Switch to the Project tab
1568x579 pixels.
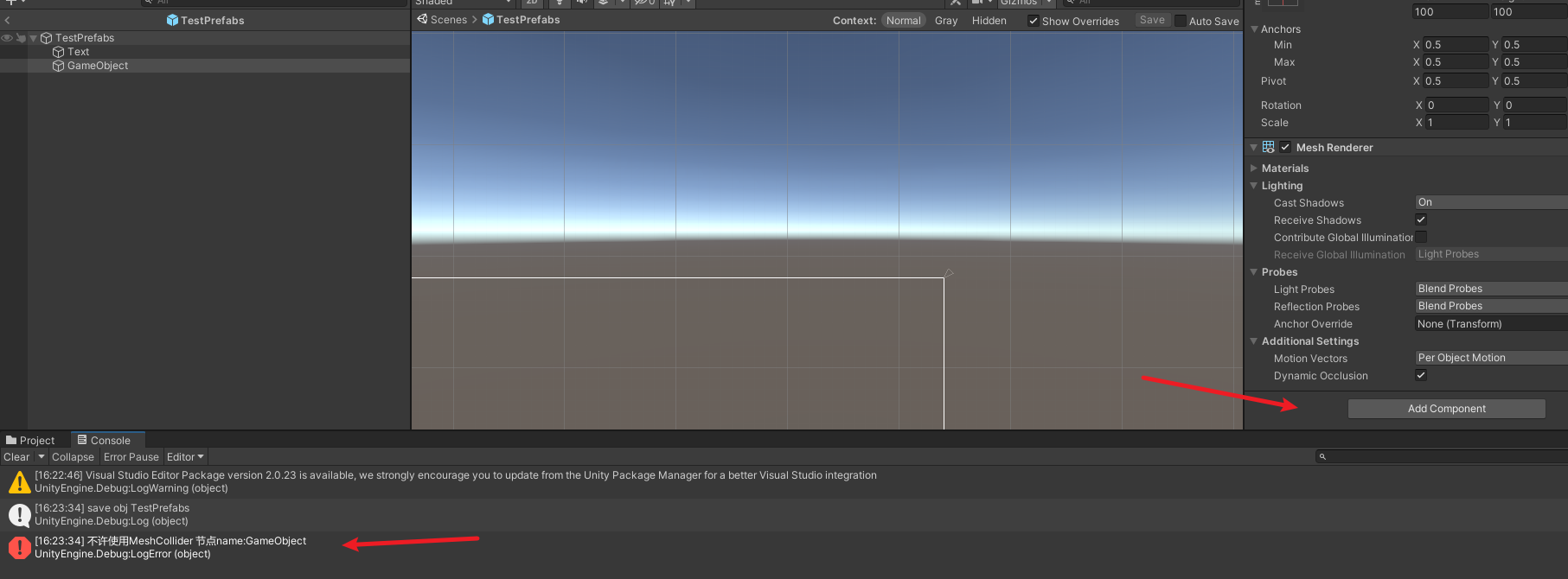pos(30,441)
